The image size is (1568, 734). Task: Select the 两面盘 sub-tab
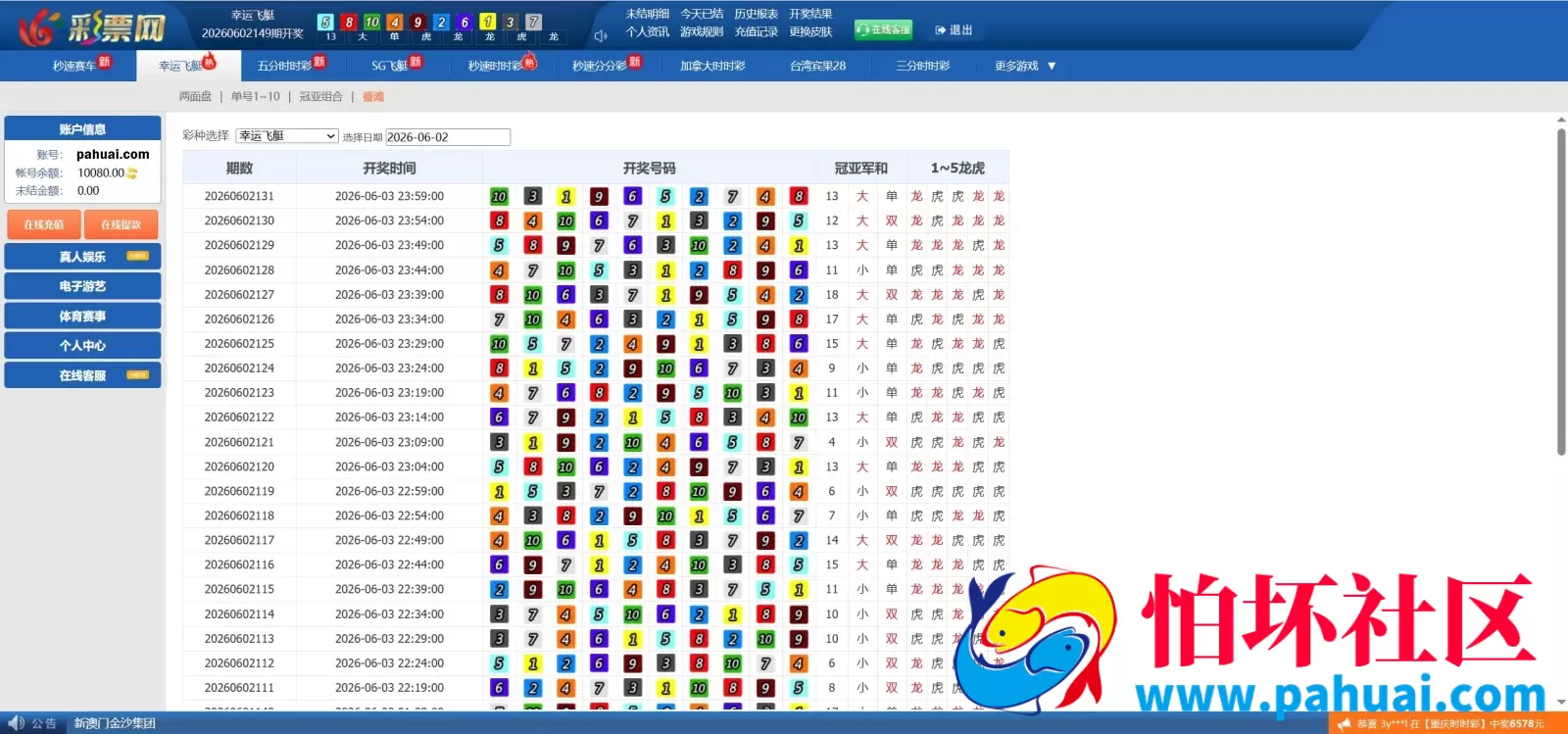tap(195, 96)
